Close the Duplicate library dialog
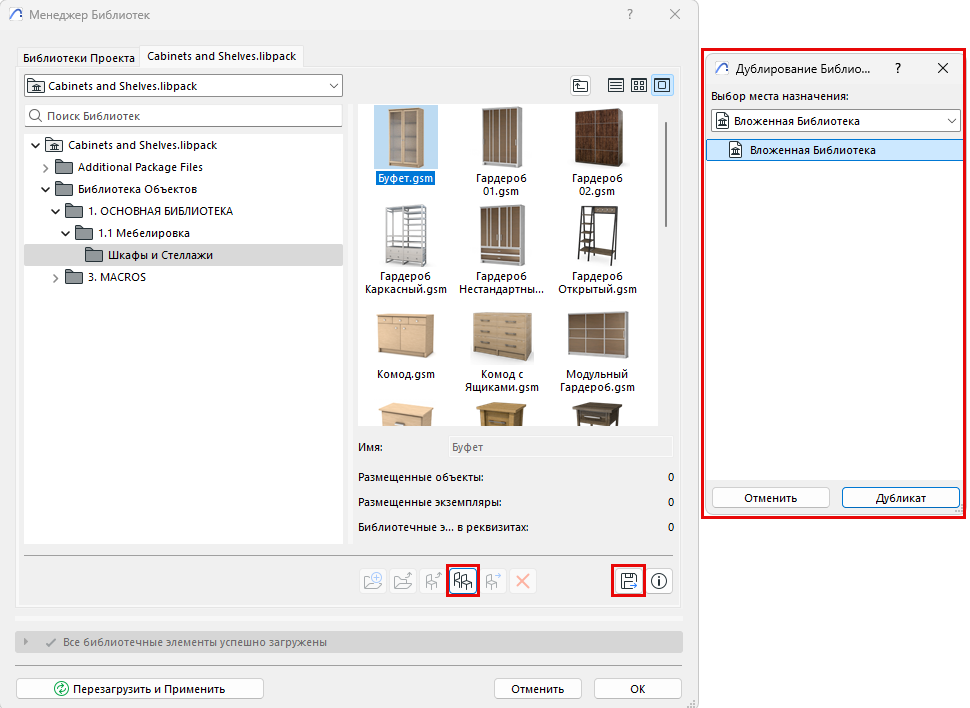 (x=943, y=68)
